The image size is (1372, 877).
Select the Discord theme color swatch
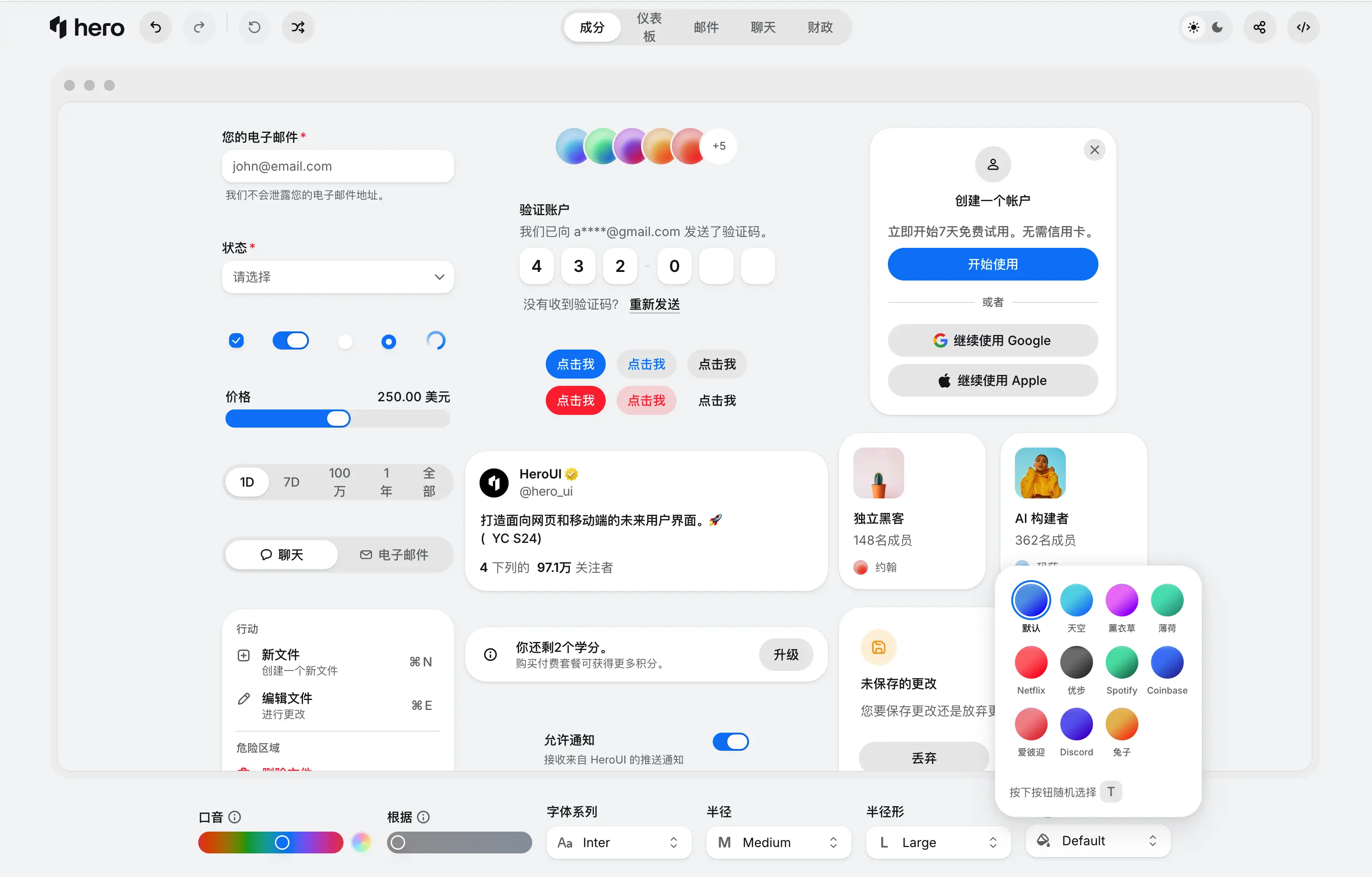[x=1076, y=724]
